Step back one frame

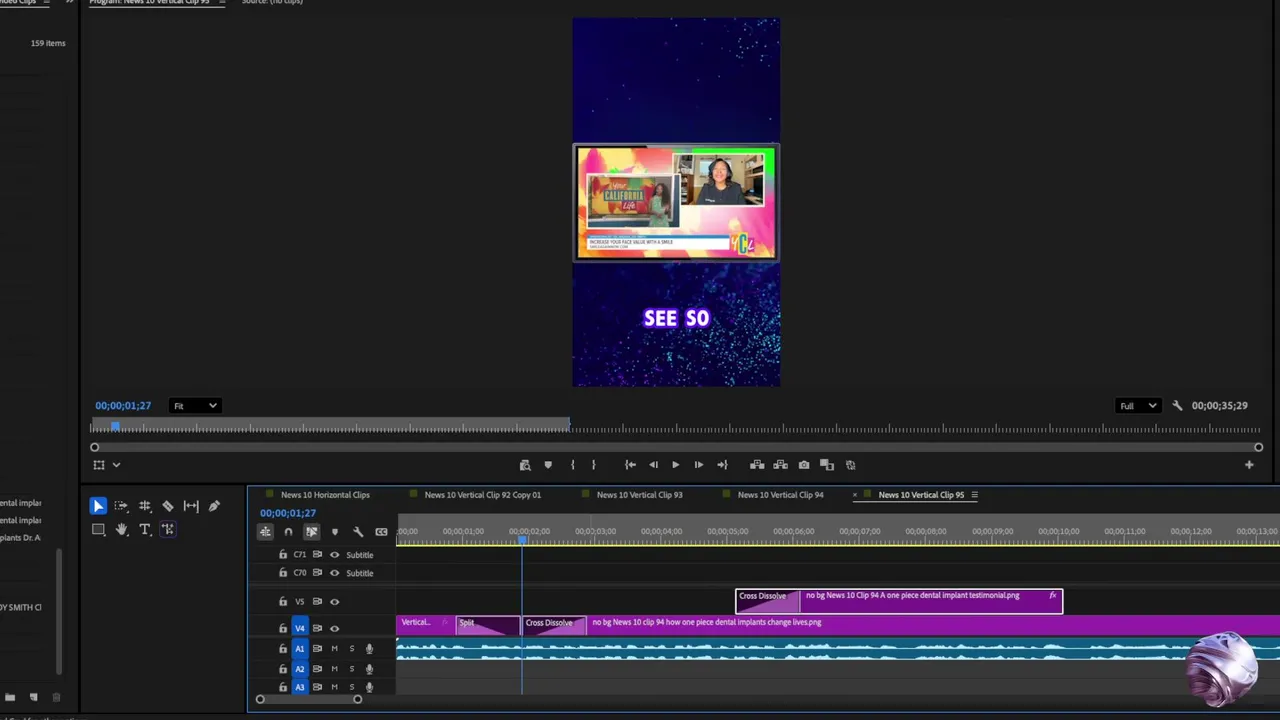coord(653,465)
